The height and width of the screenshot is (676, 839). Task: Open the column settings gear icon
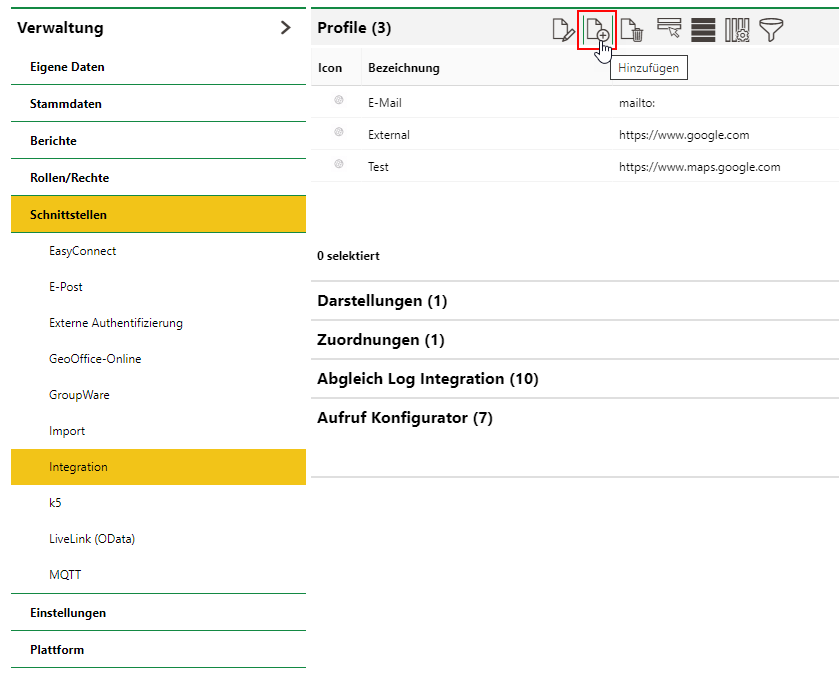coord(737,29)
